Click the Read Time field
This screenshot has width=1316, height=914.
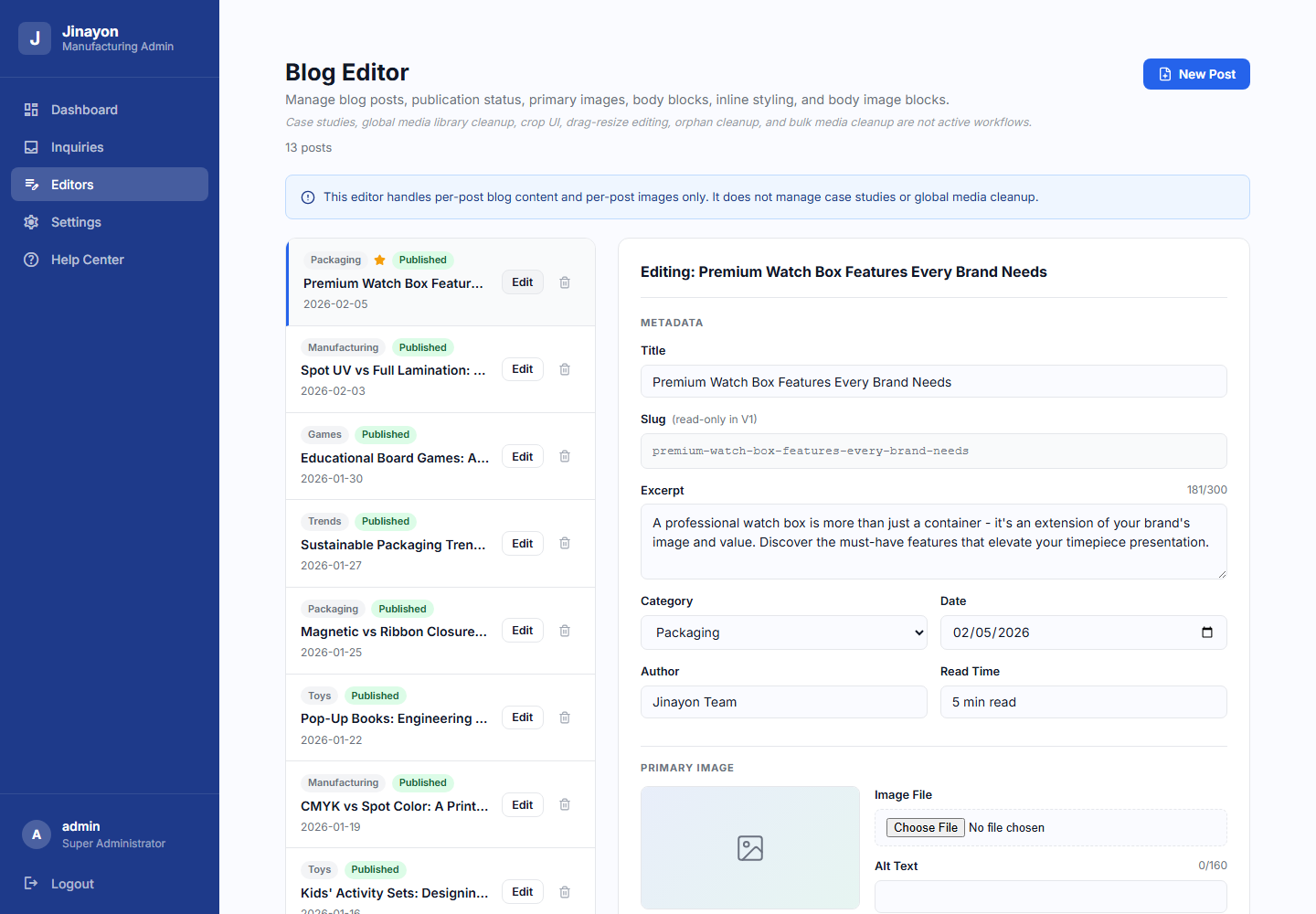1084,702
